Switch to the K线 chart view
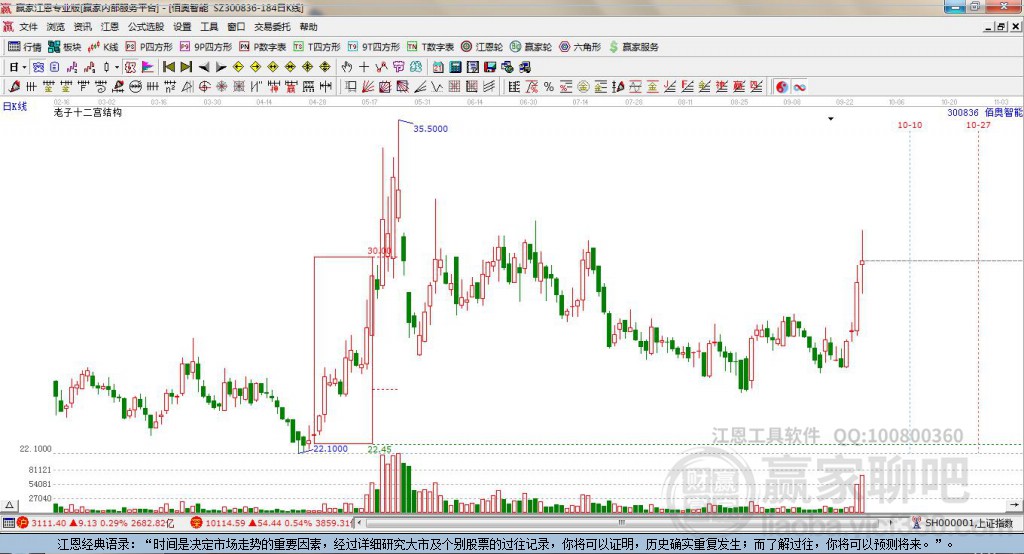 click(x=103, y=47)
